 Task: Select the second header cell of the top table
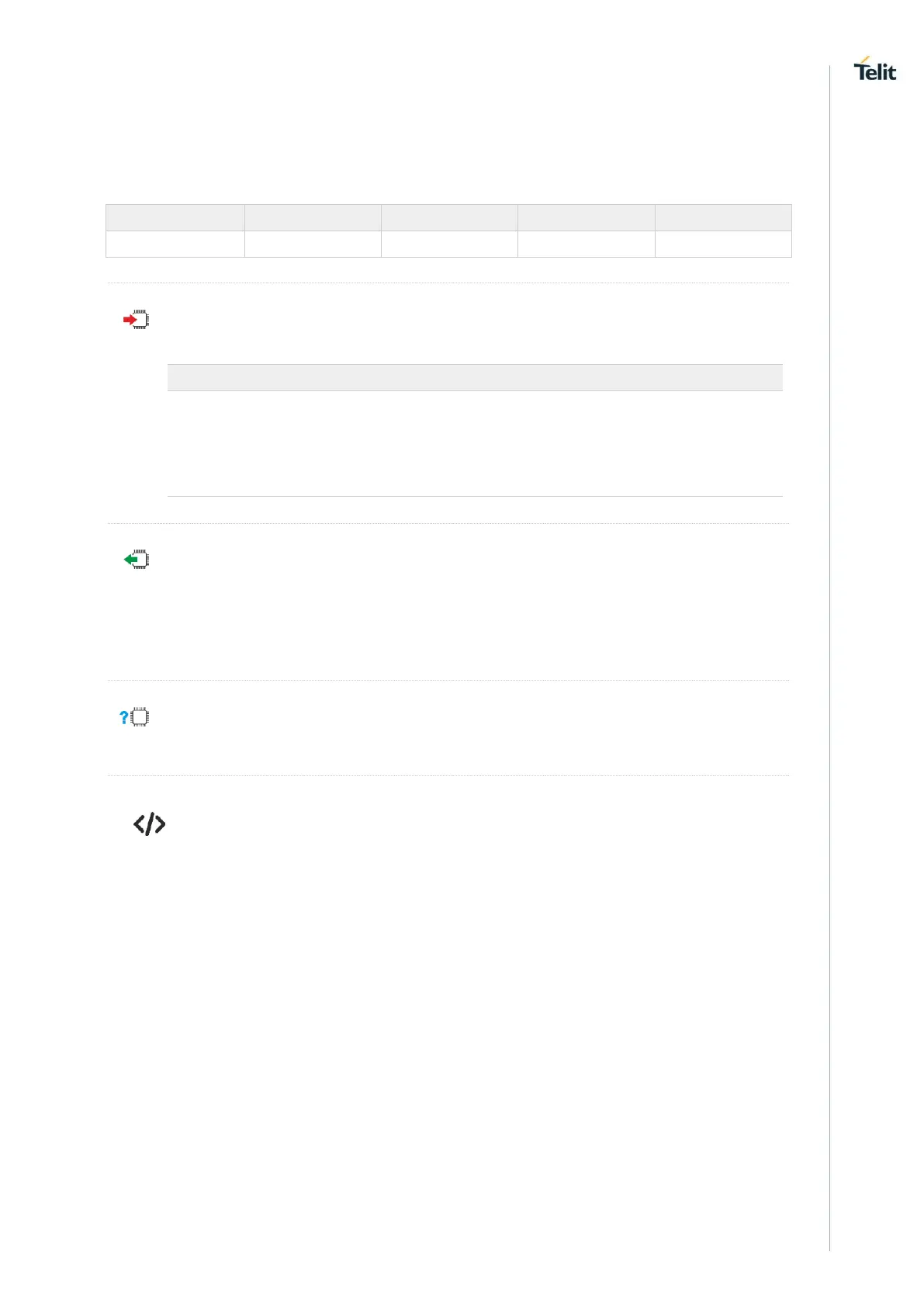[313, 217]
